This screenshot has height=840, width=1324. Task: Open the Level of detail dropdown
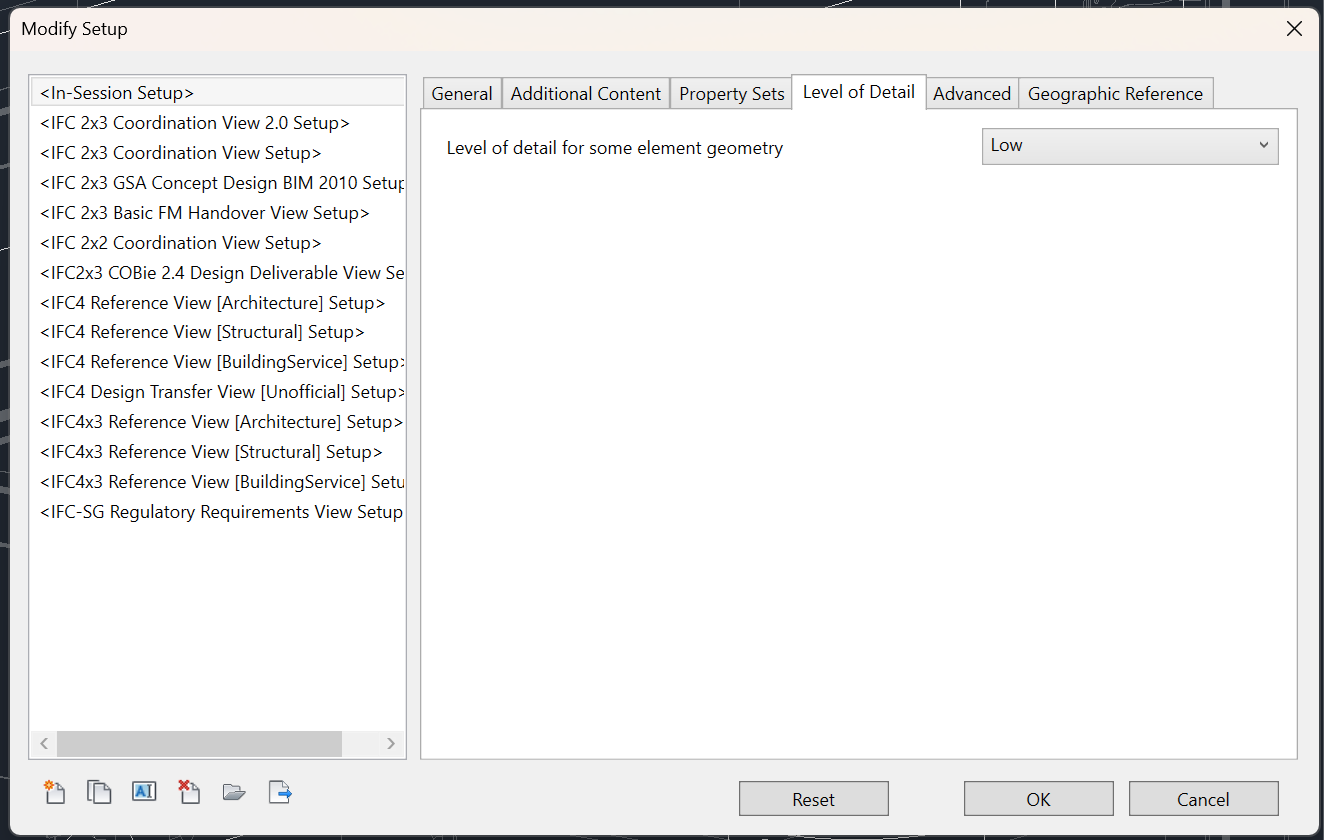(x=1130, y=146)
